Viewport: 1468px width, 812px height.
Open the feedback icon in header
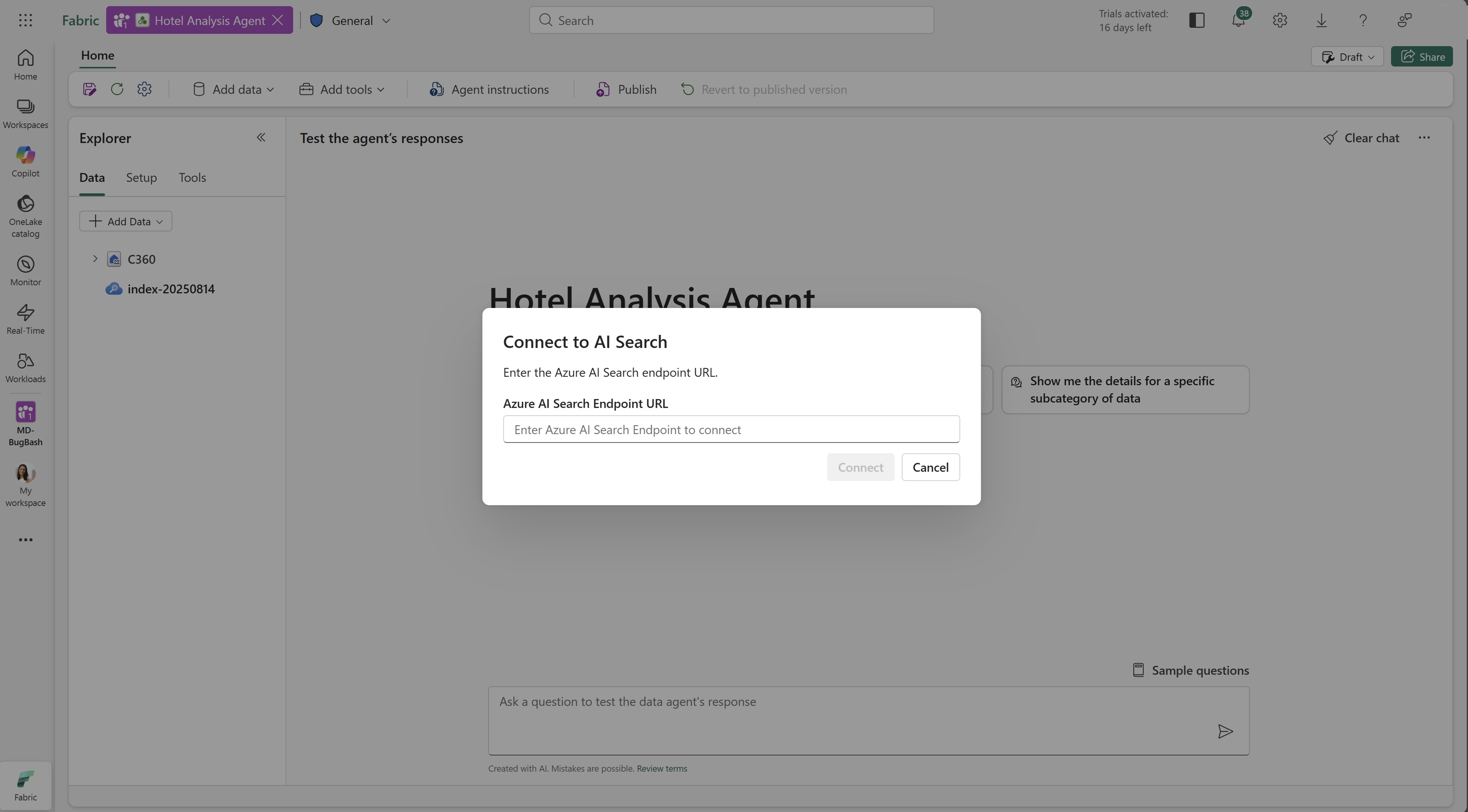click(x=1405, y=20)
